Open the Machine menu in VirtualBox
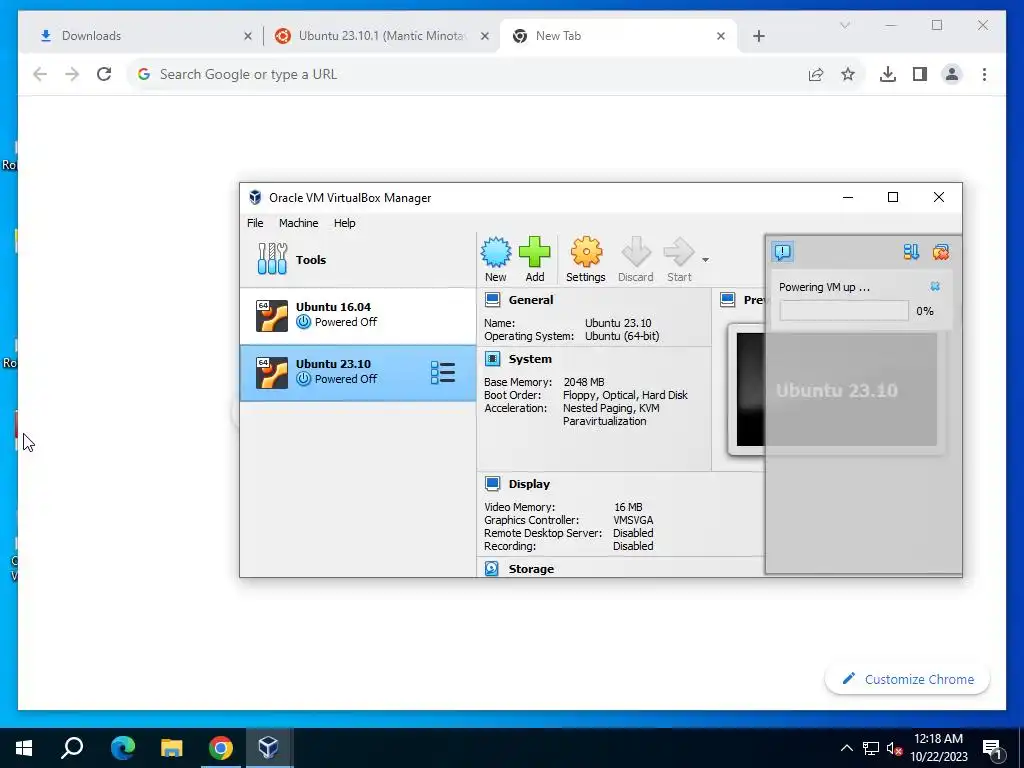The width and height of the screenshot is (1024, 768). [x=298, y=223]
